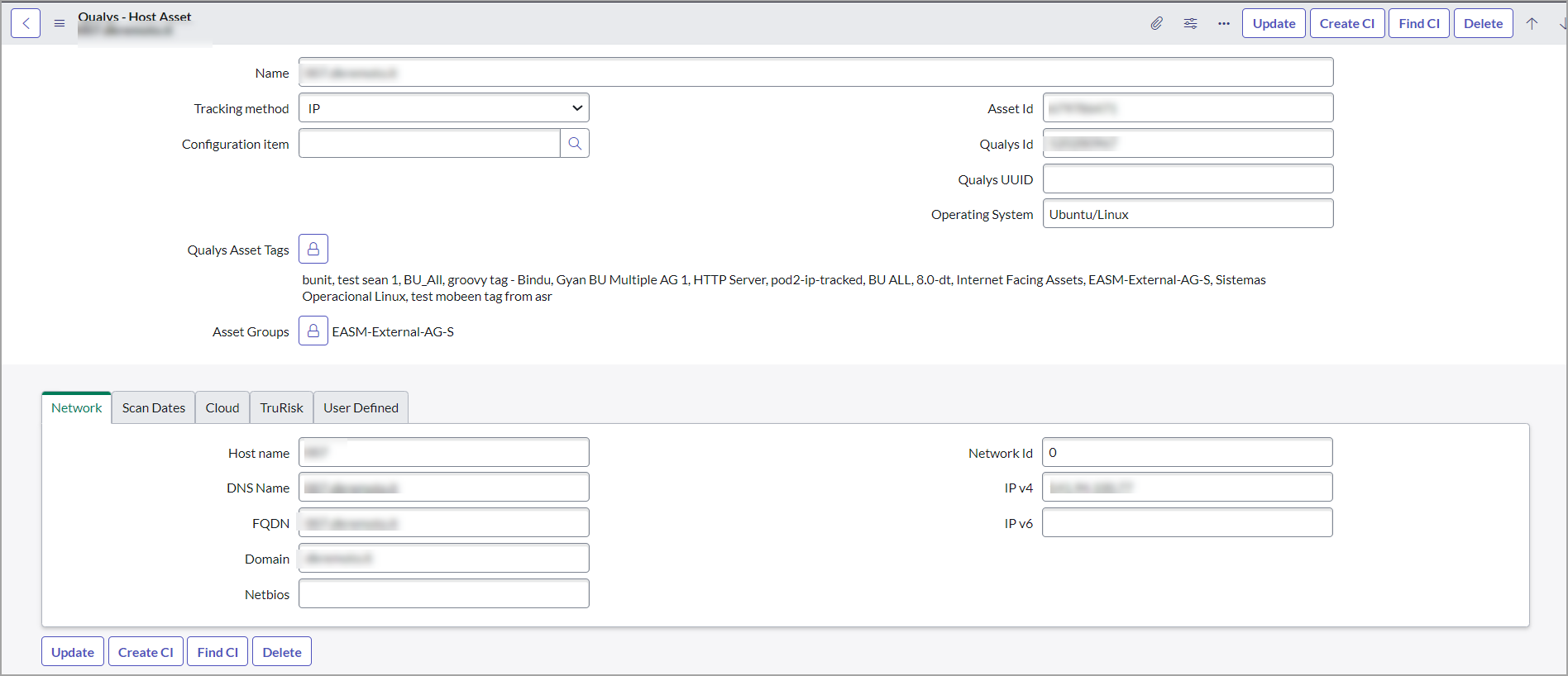Switch to the Cloud tab

coord(222,407)
